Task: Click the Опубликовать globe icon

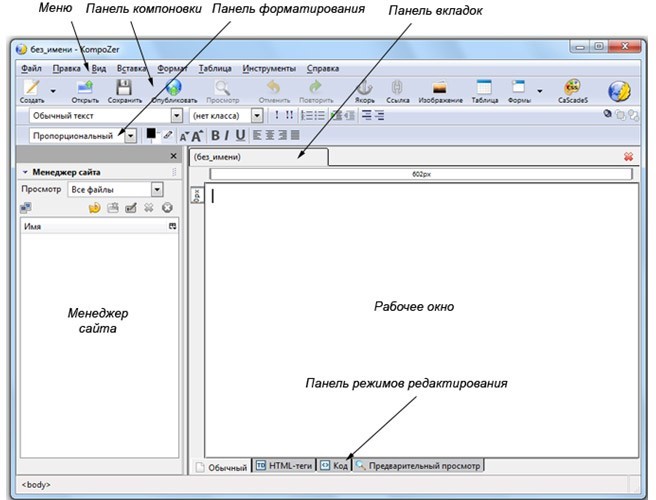Action: (174, 87)
